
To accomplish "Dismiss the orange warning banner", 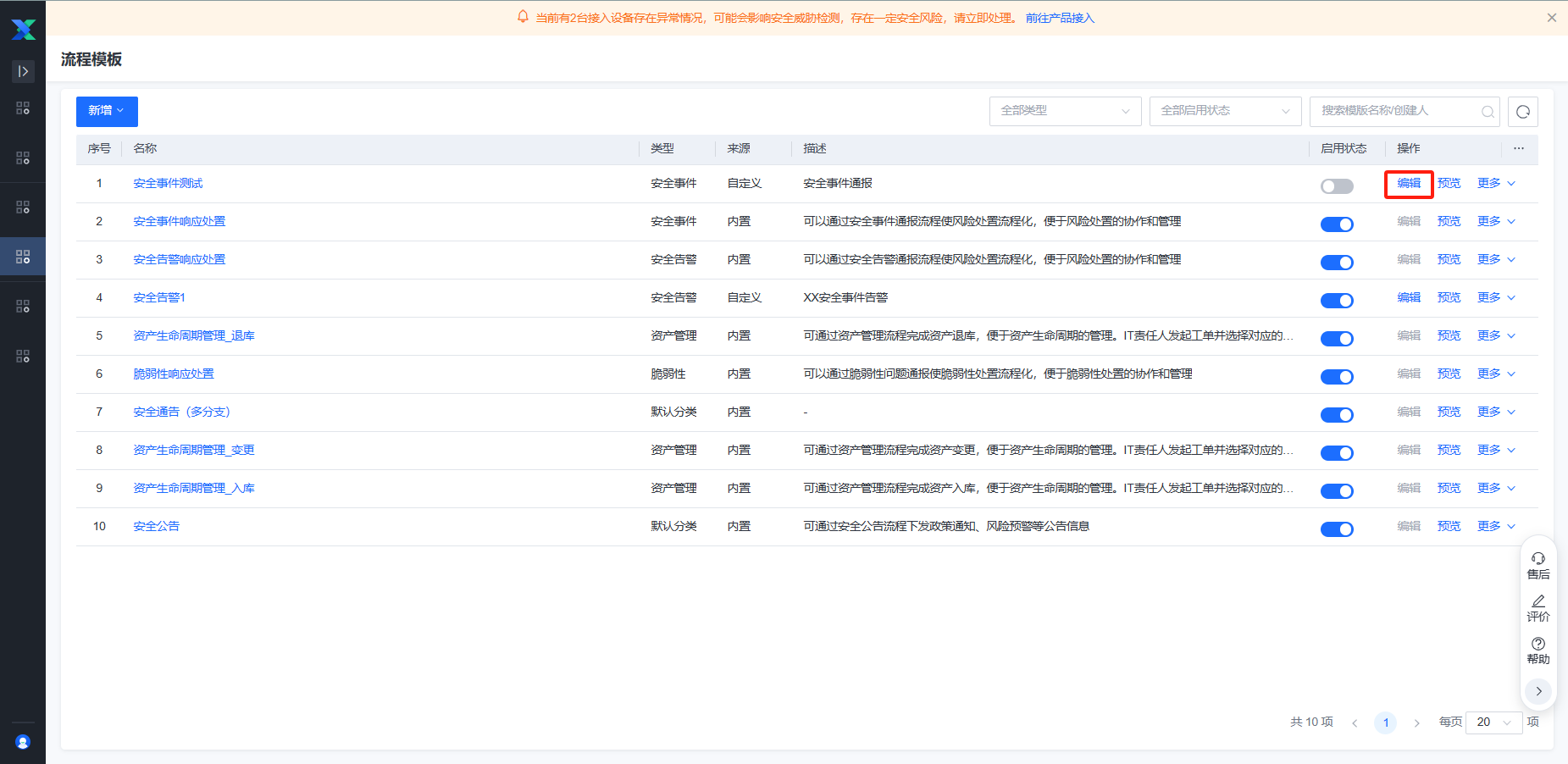I will (x=1551, y=18).
